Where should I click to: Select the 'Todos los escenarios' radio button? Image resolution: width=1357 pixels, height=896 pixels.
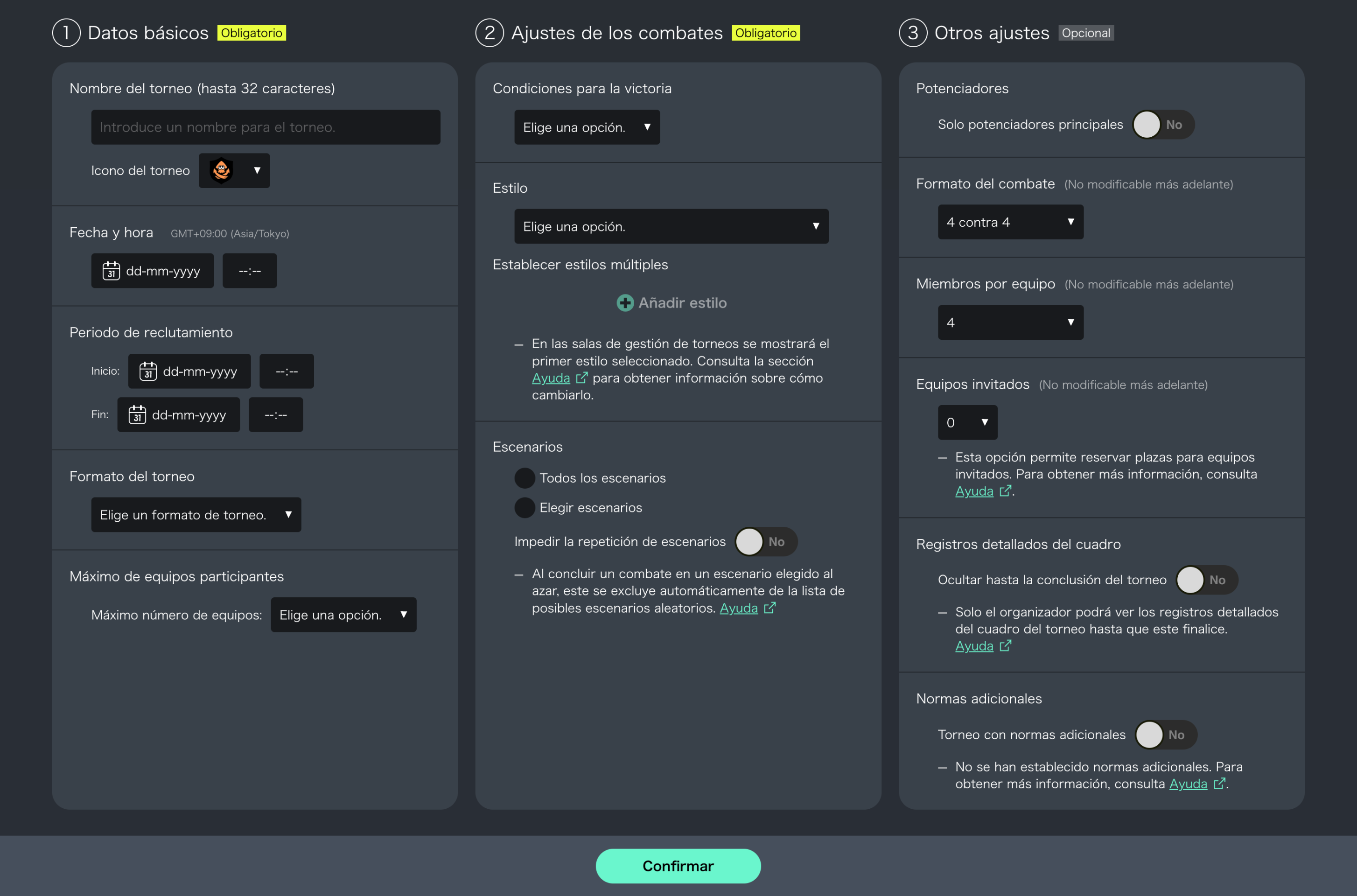click(x=525, y=478)
